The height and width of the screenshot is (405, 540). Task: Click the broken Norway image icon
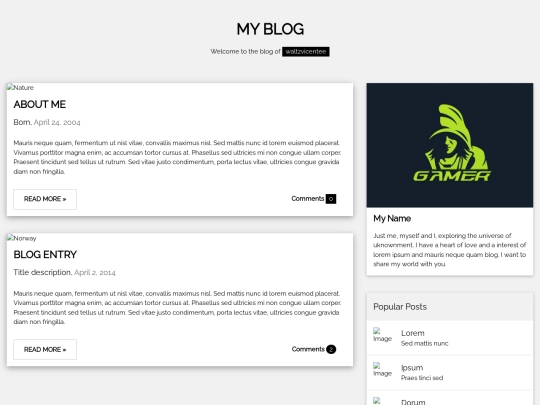click(21, 238)
